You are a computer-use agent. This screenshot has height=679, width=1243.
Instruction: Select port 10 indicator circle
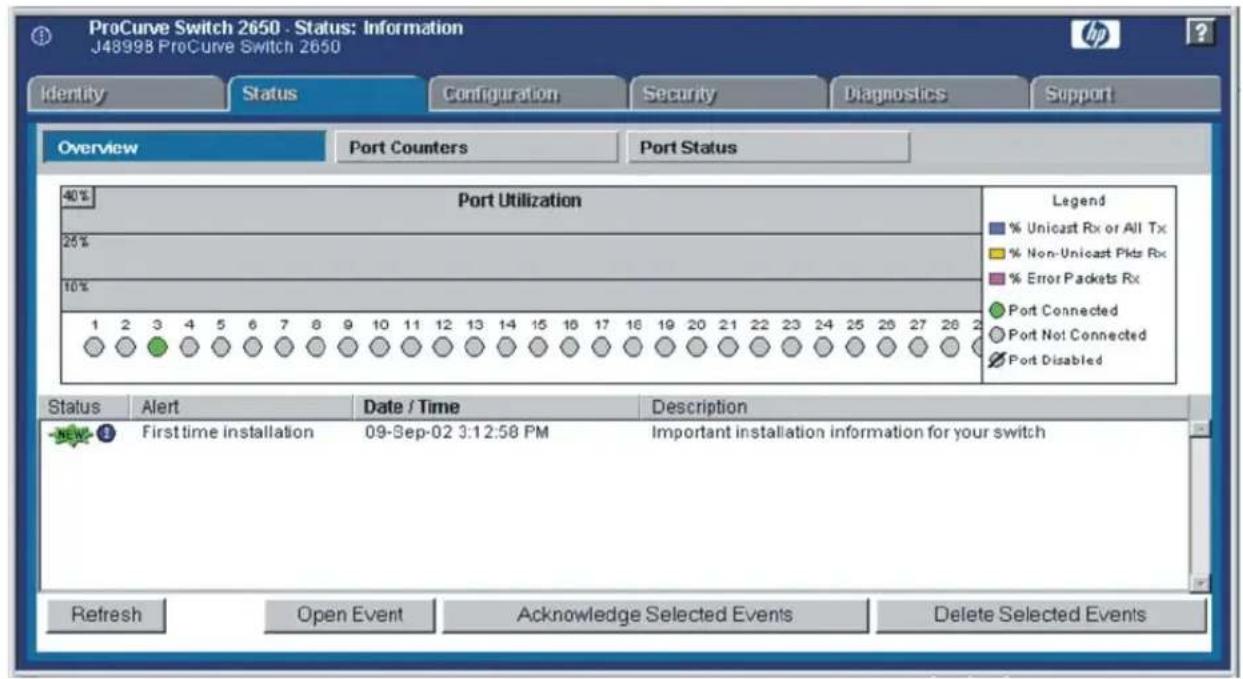click(380, 347)
